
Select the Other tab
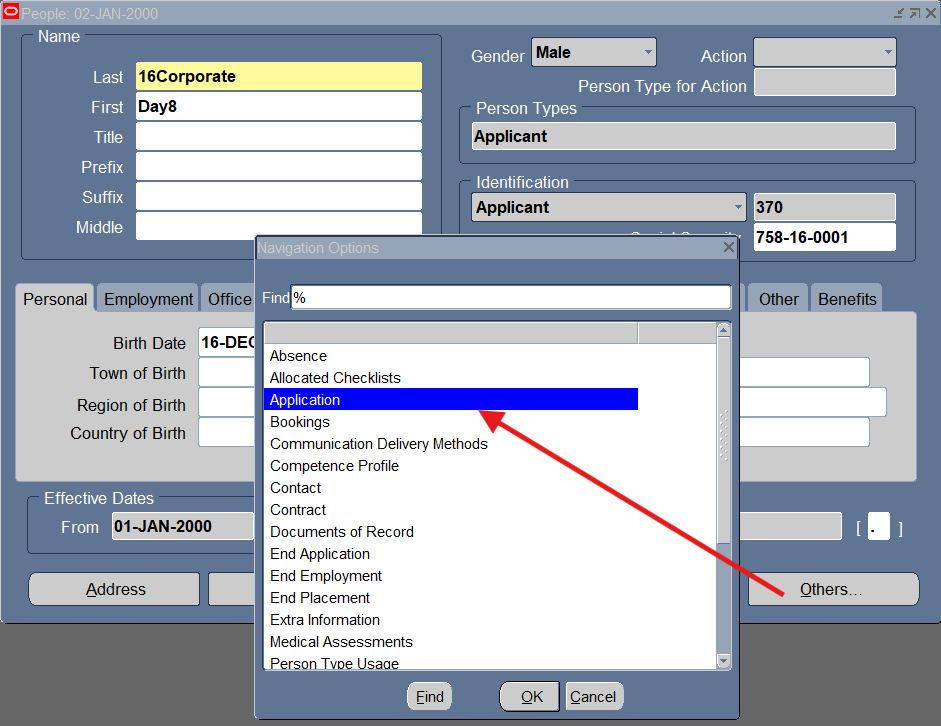[778, 299]
